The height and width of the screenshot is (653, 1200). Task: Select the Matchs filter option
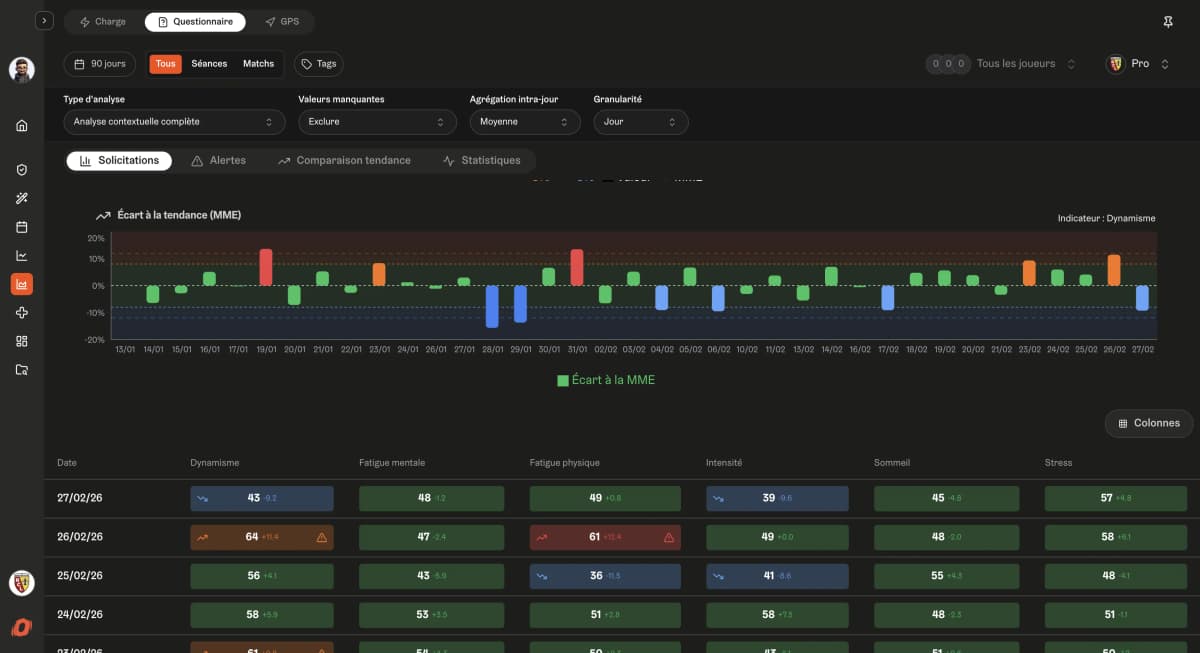[x=258, y=64]
